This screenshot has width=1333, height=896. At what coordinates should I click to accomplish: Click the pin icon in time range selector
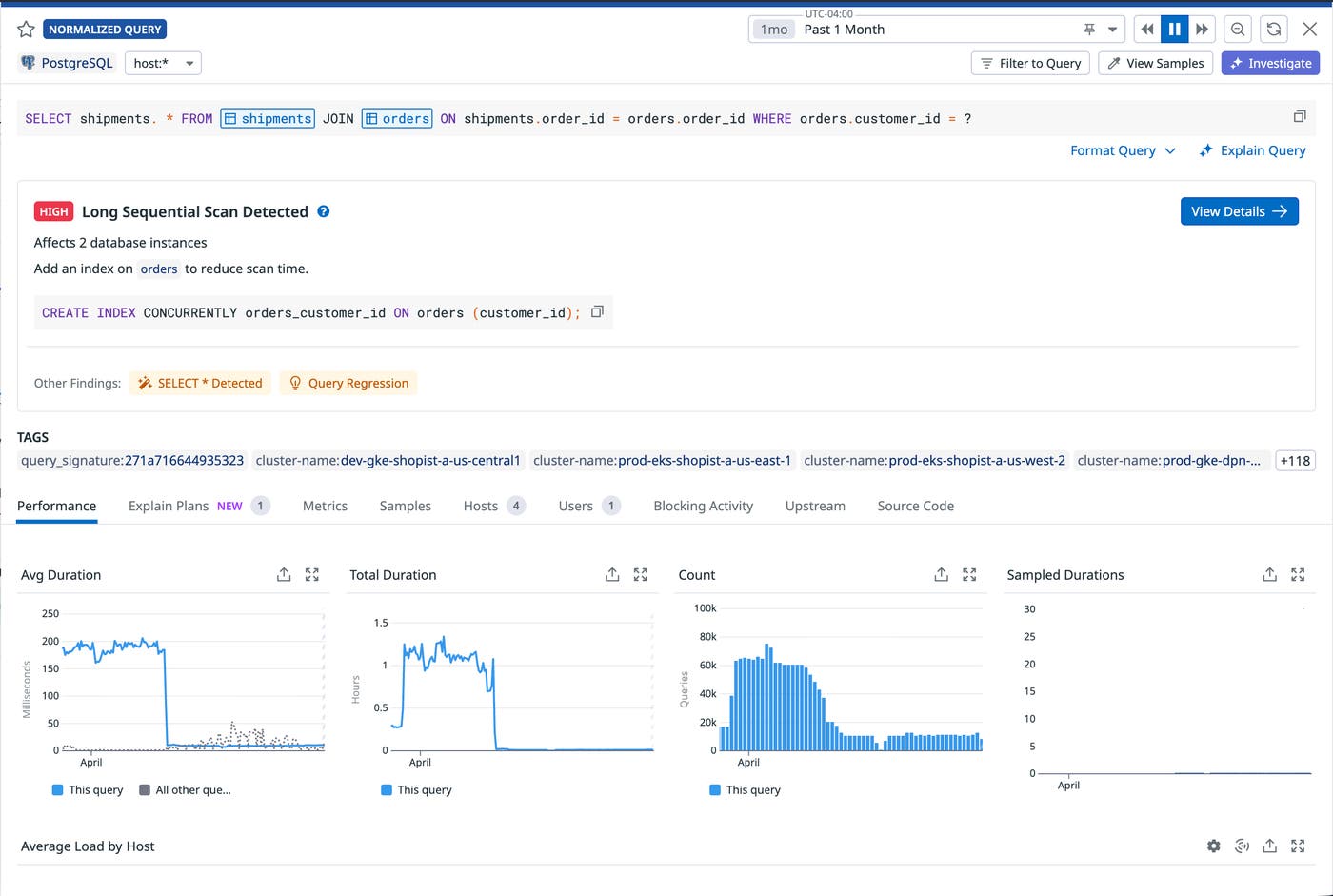1089,30
